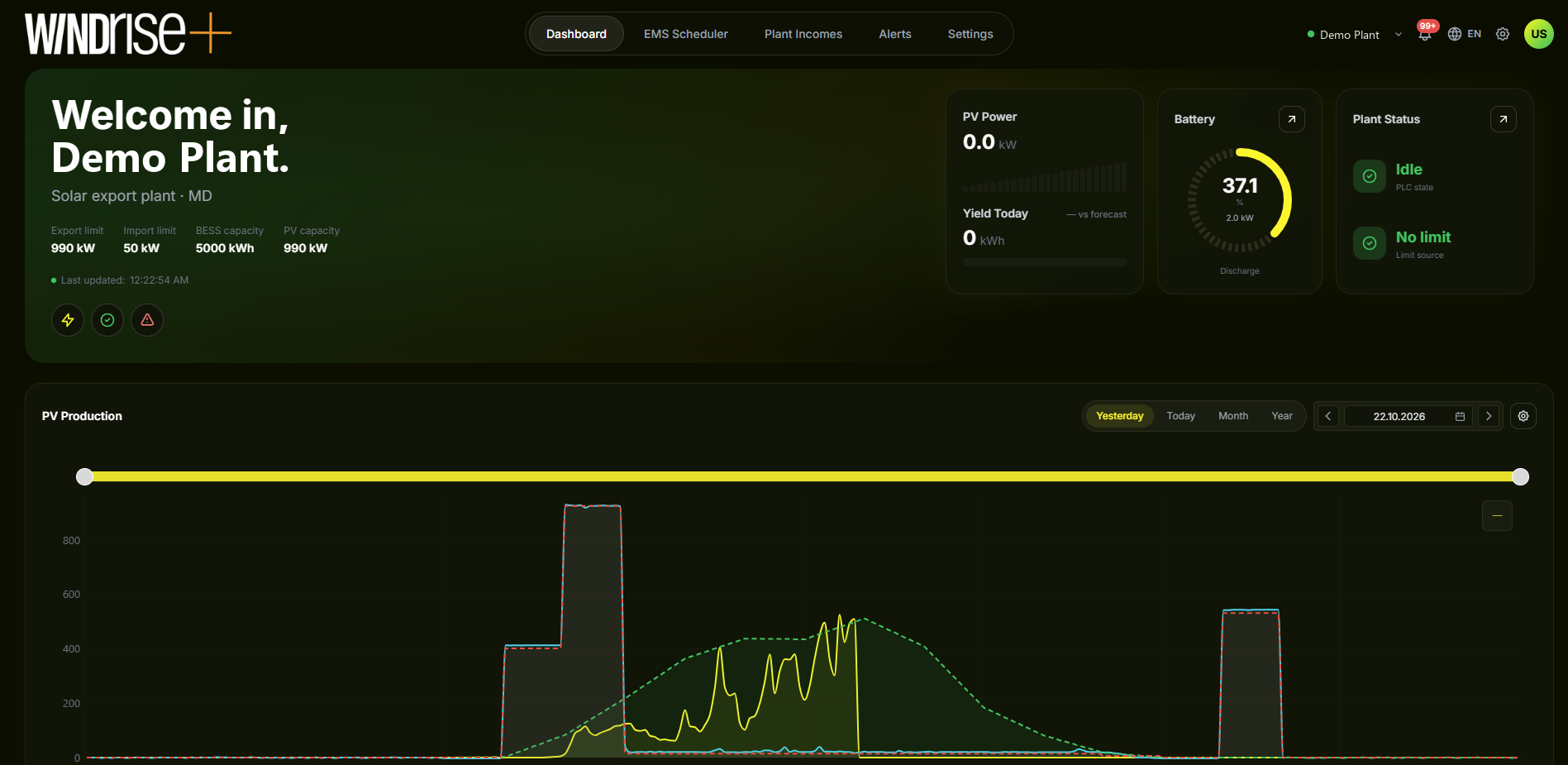Image resolution: width=1568 pixels, height=765 pixels.
Task: Open the notifications bell with 99+ badge
Action: 1425,34
